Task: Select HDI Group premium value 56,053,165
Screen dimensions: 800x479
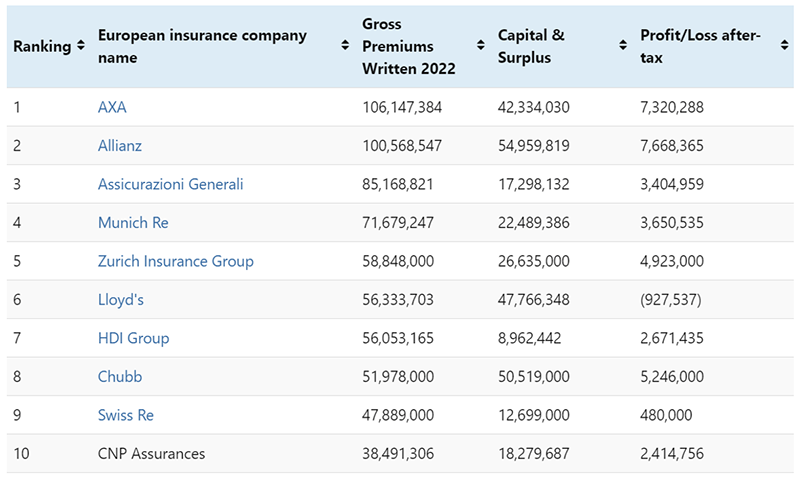Action: pos(398,338)
